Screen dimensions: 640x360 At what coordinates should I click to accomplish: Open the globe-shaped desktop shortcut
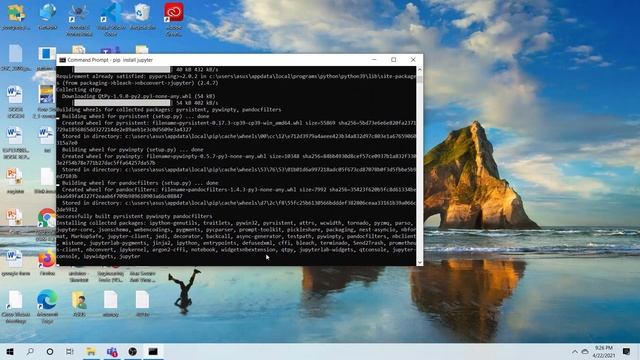(x=48, y=16)
